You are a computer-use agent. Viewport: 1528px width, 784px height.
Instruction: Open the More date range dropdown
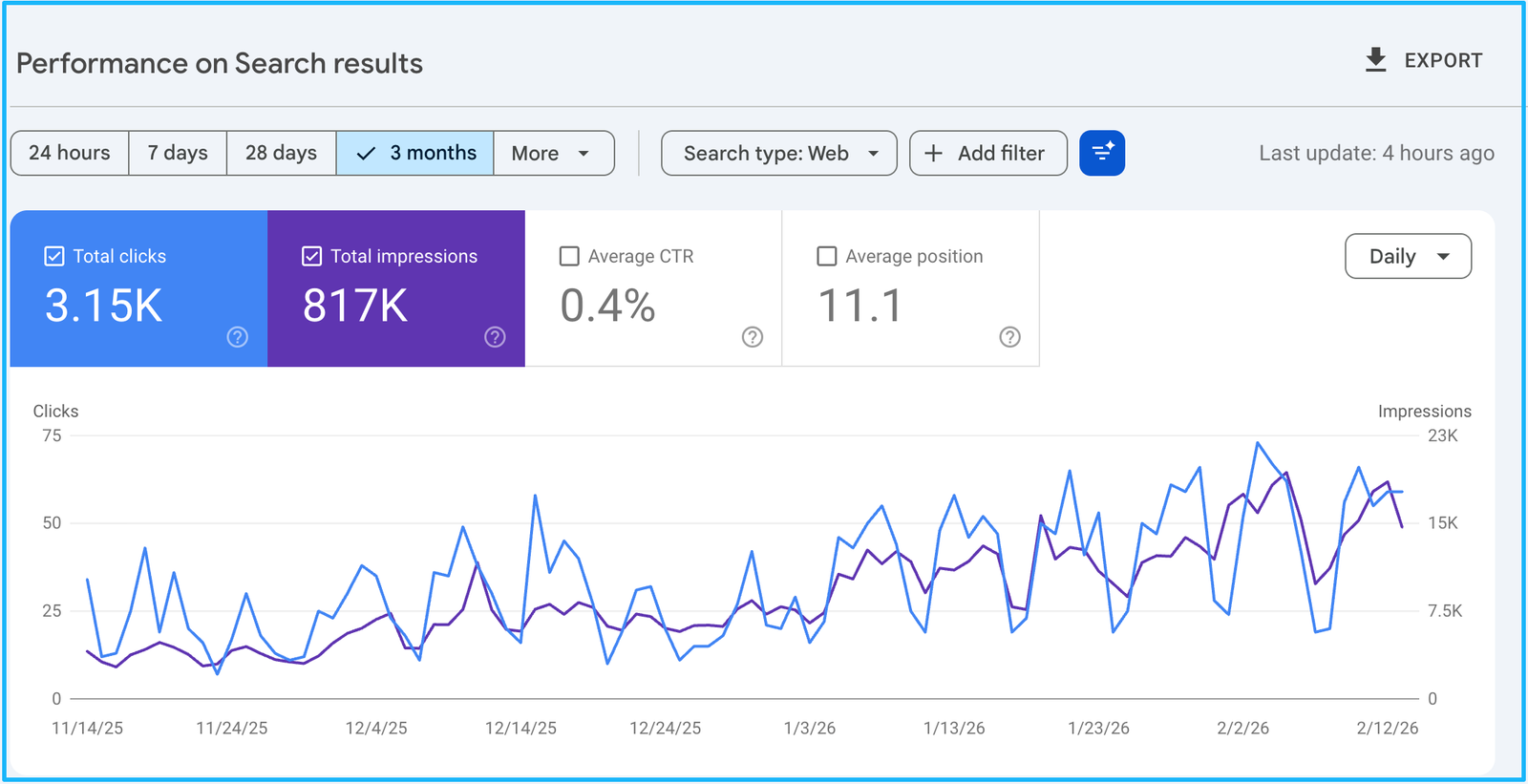tap(553, 153)
